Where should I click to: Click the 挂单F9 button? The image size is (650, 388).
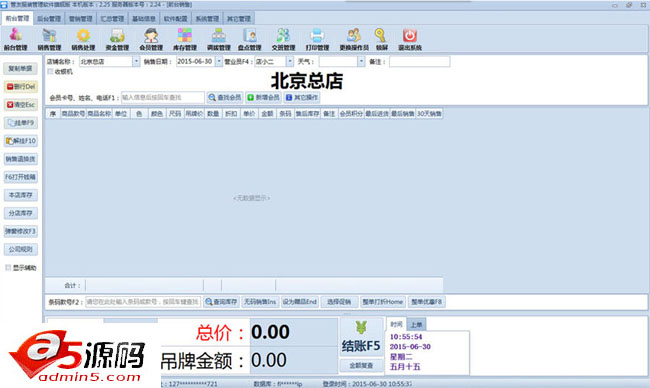21,123
